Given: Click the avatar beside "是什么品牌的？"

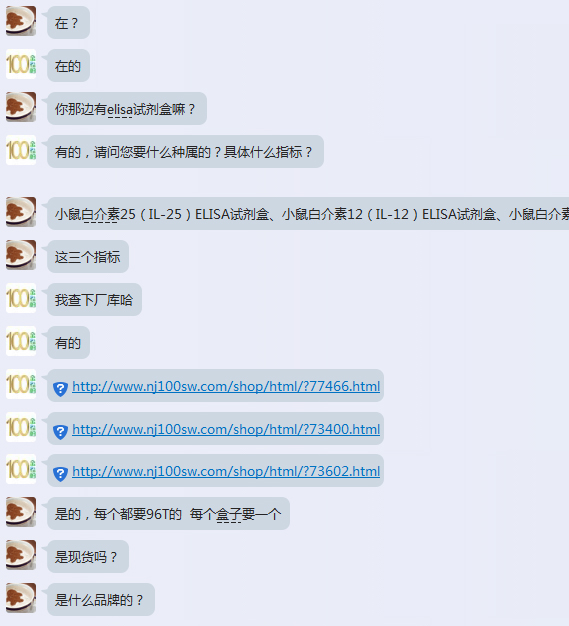Looking at the screenshot, I should click(x=21, y=598).
